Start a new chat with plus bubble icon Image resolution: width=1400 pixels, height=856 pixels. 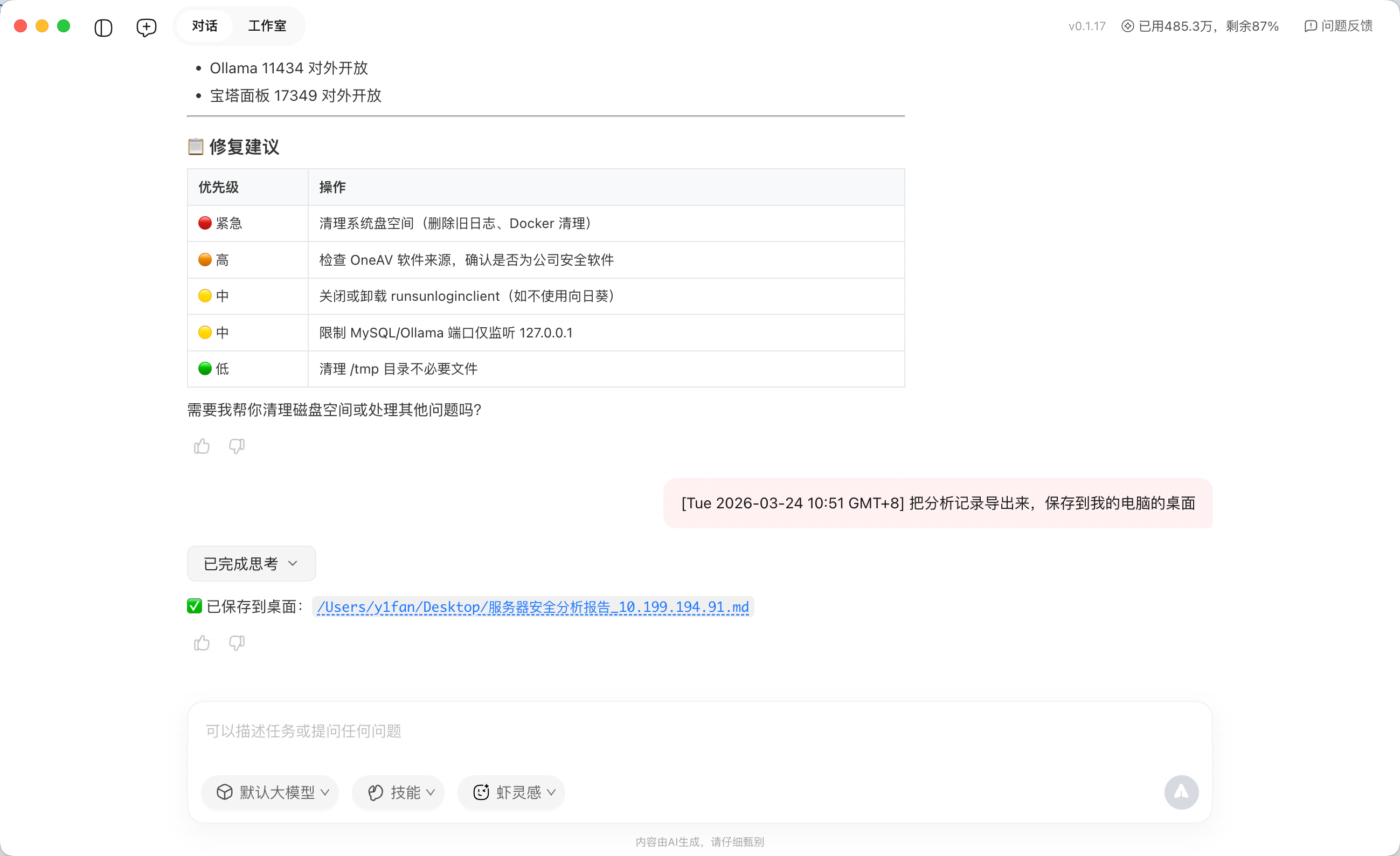click(x=146, y=27)
